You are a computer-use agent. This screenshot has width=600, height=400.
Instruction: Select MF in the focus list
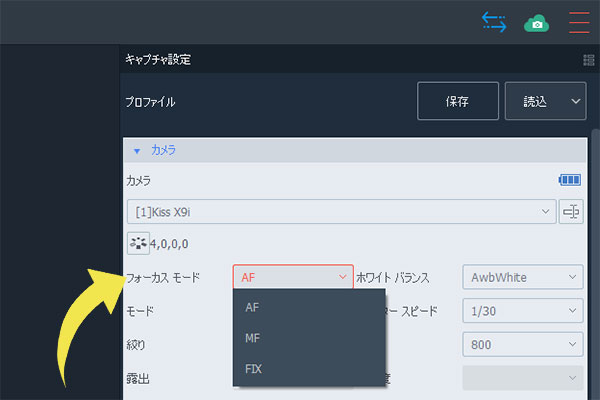pos(252,339)
